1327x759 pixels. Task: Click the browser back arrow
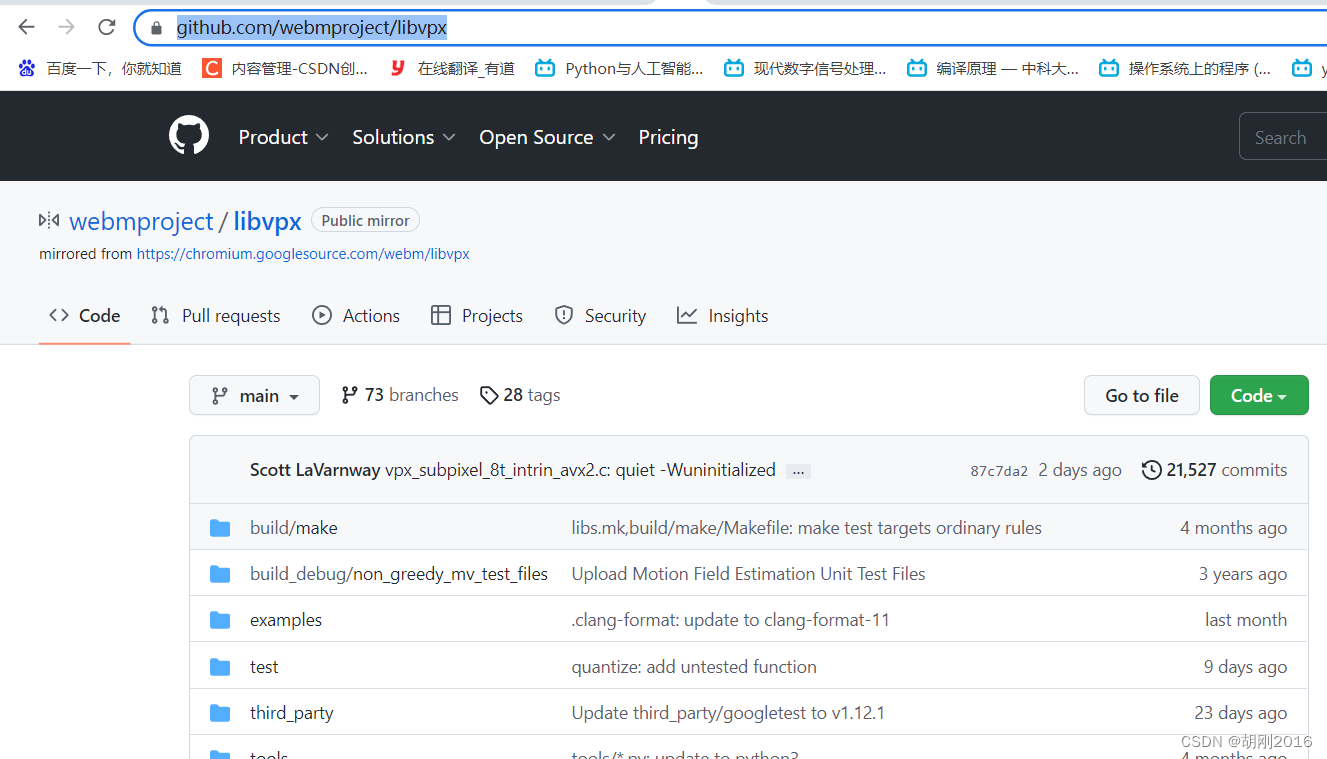click(x=27, y=27)
